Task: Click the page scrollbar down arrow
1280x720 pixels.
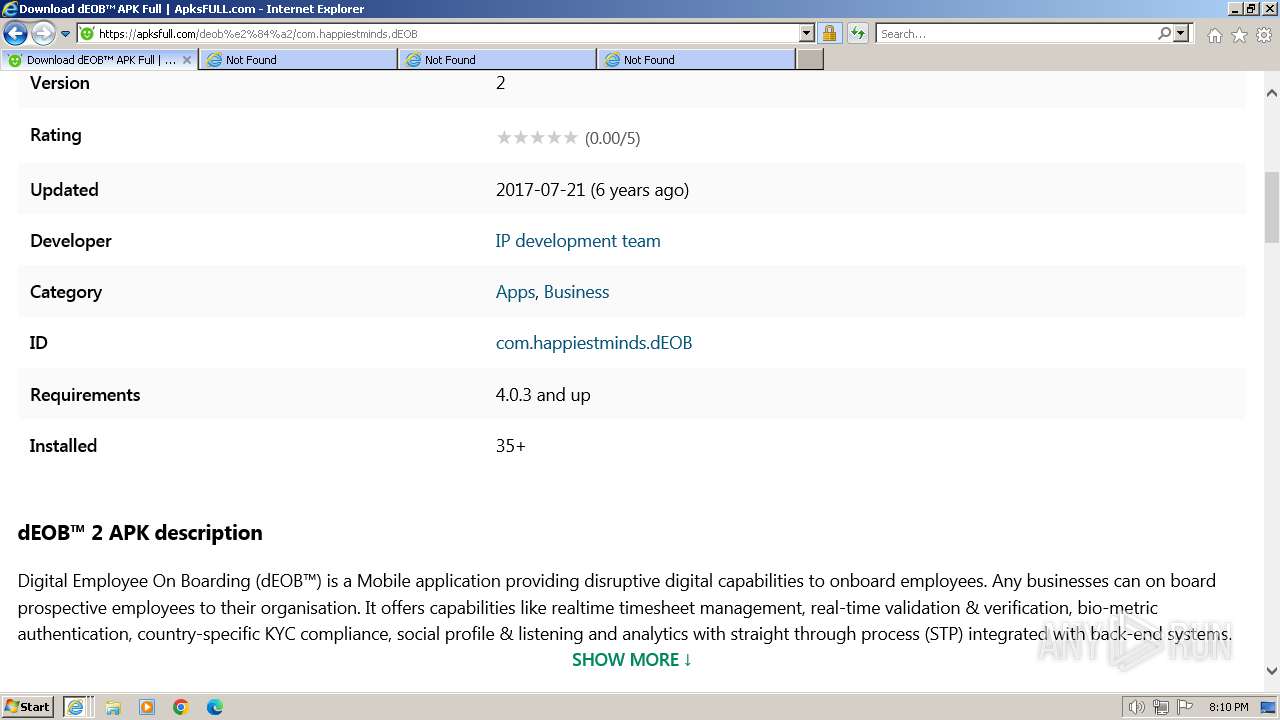Action: [x=1272, y=671]
